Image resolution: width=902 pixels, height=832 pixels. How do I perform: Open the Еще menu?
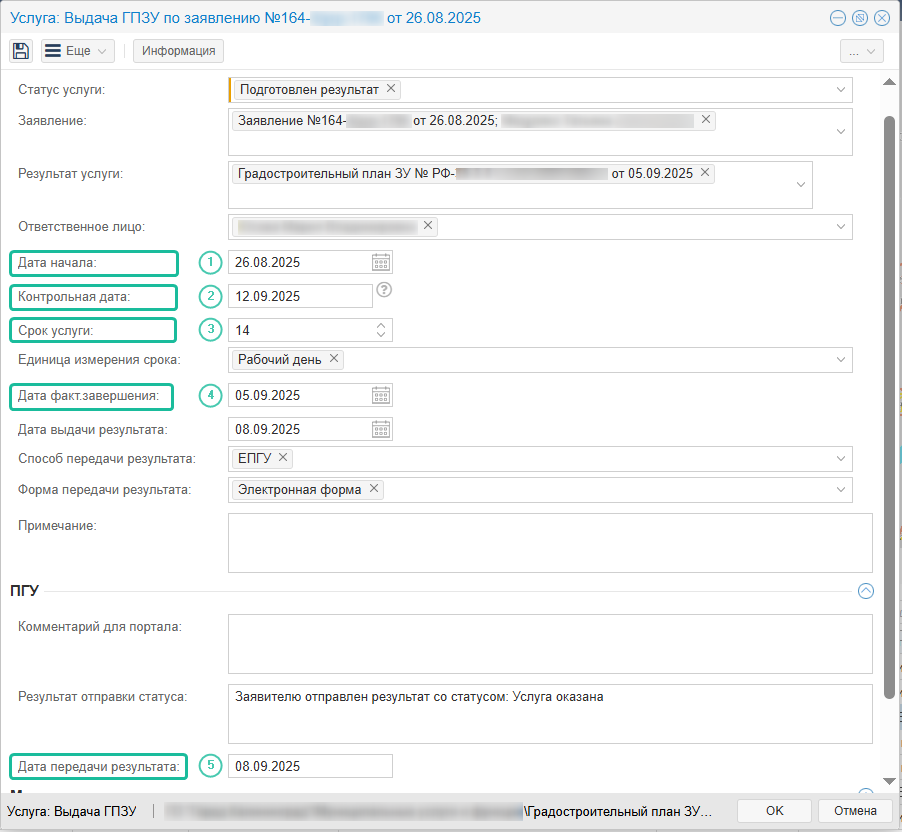coord(78,51)
